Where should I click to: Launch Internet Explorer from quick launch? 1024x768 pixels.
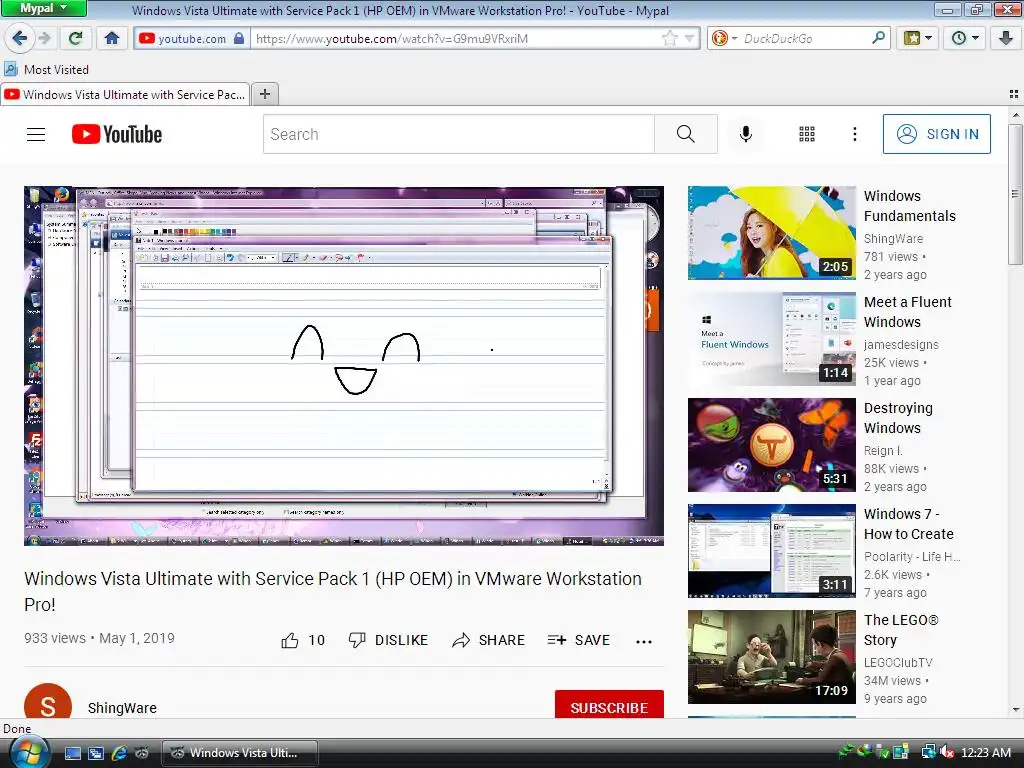click(x=119, y=753)
